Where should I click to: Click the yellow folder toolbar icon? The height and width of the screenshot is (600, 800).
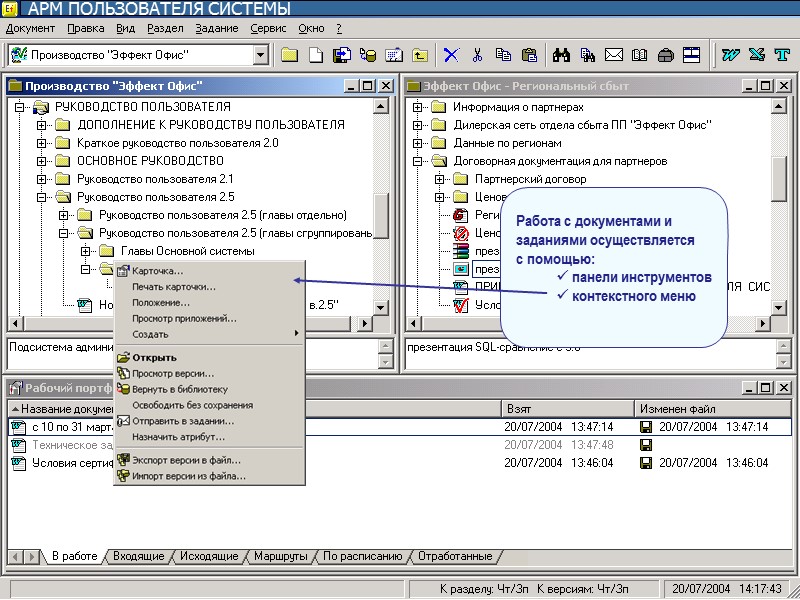(289, 55)
